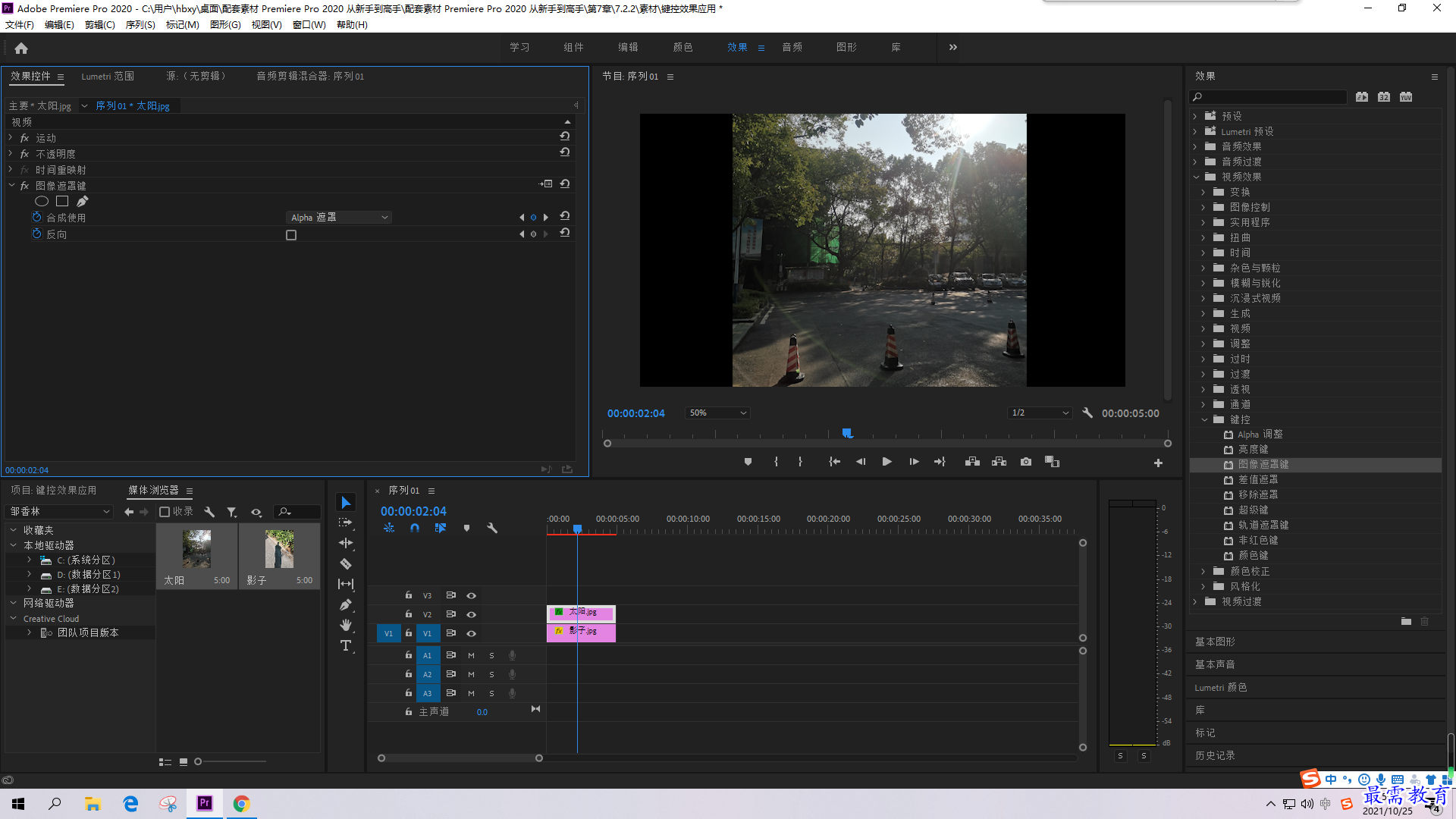Open the 序列(S) menu
1456x819 pixels.
pos(140,25)
